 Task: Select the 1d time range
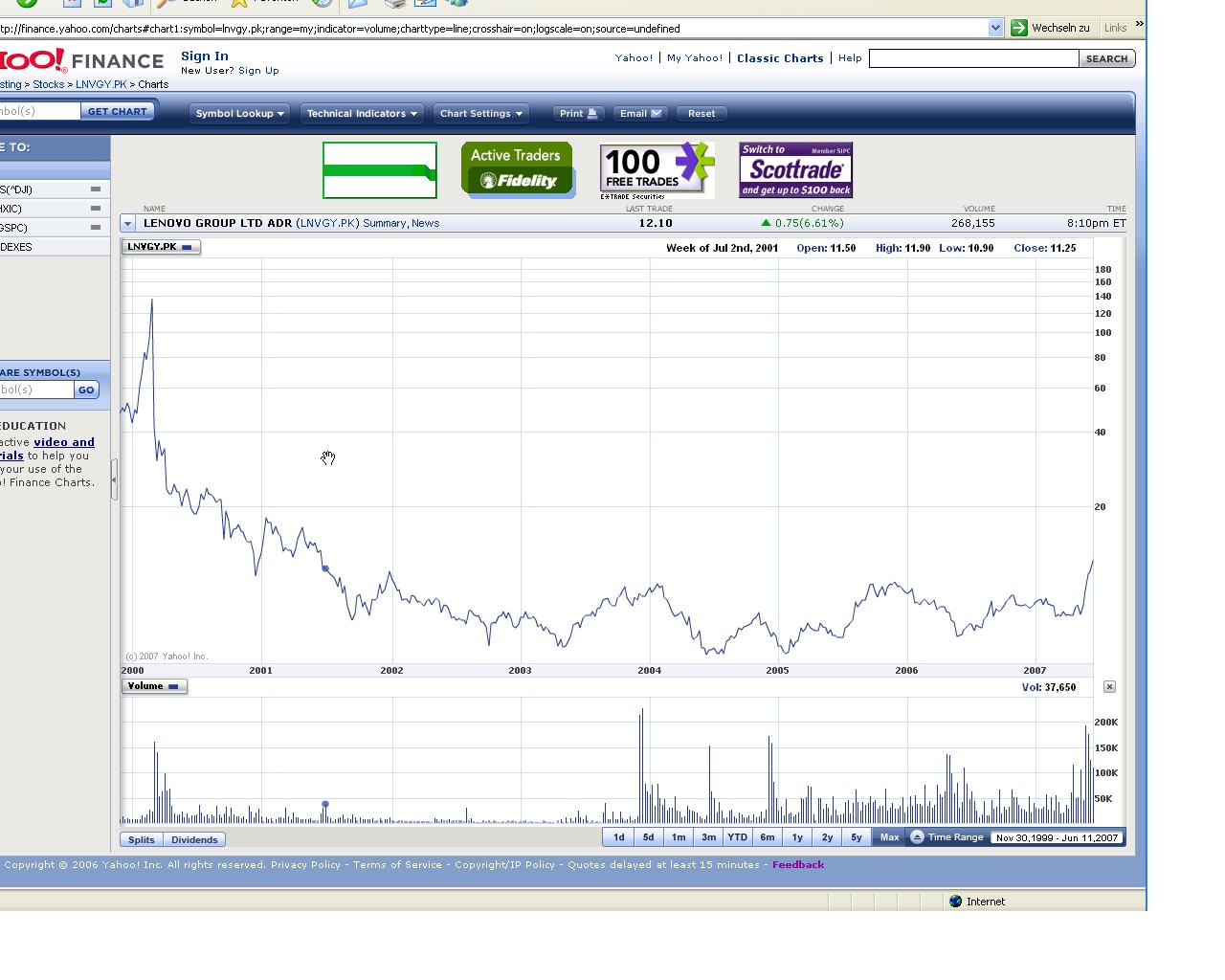tap(618, 837)
